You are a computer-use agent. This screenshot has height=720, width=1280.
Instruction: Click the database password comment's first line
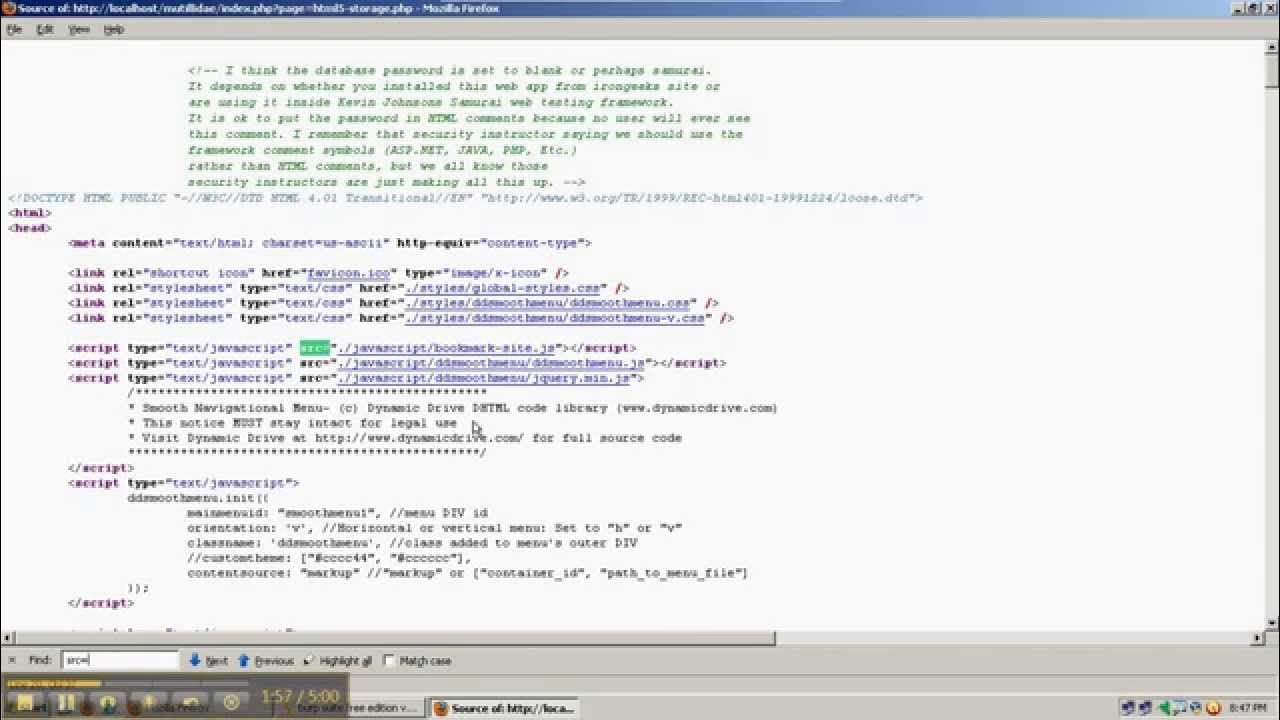[x=449, y=71]
